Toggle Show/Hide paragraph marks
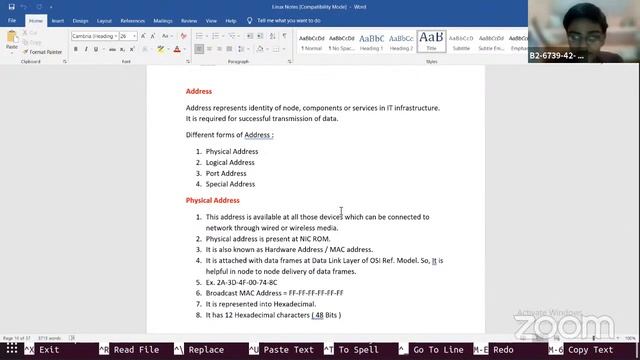The image size is (640, 360). [x=284, y=36]
